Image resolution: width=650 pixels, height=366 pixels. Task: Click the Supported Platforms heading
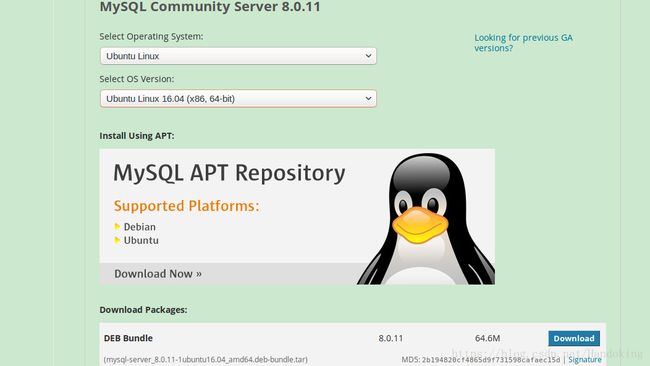tap(186, 206)
